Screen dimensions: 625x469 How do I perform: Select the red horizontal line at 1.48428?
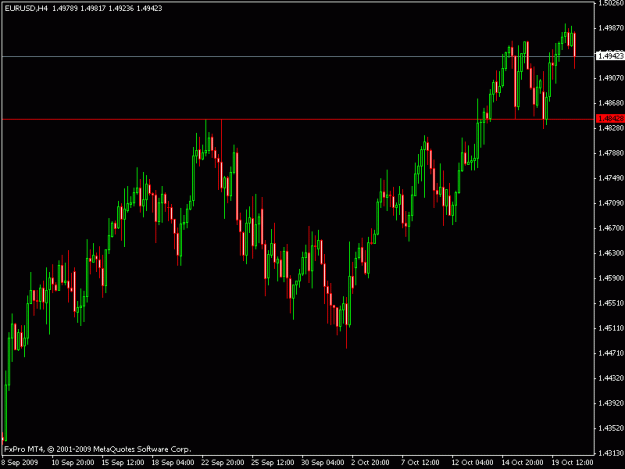(x=298, y=119)
